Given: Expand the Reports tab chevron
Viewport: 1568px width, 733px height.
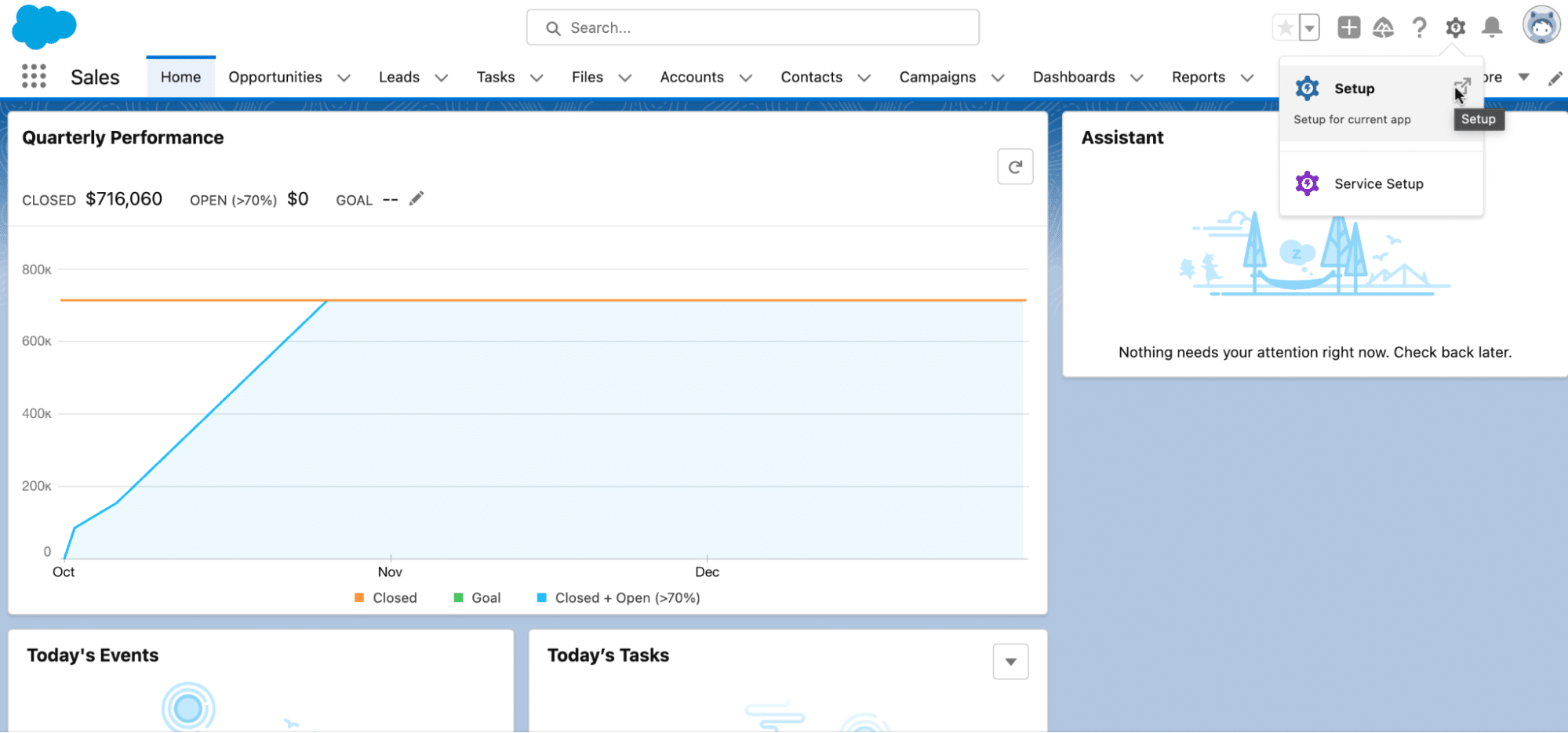Looking at the screenshot, I should (x=1247, y=78).
